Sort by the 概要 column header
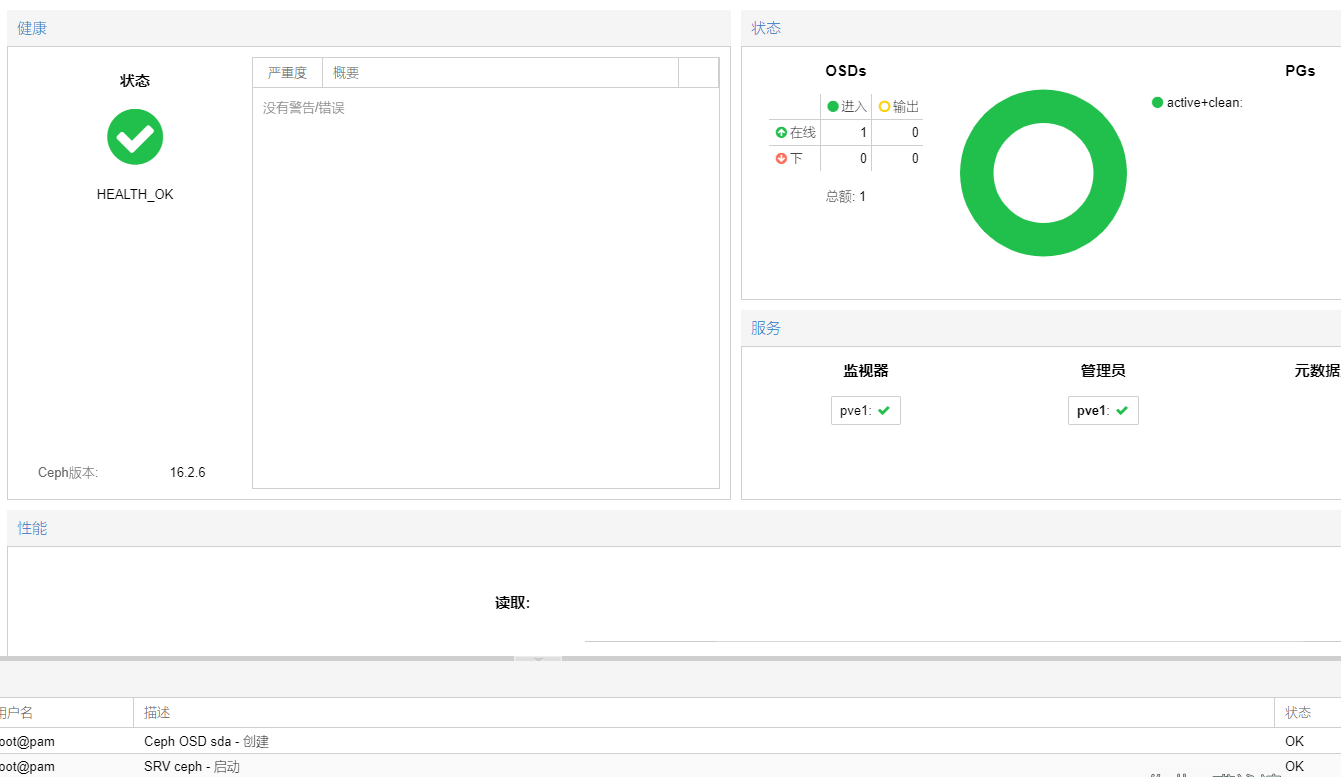Viewport: 1341px width, 777px height. [x=500, y=73]
